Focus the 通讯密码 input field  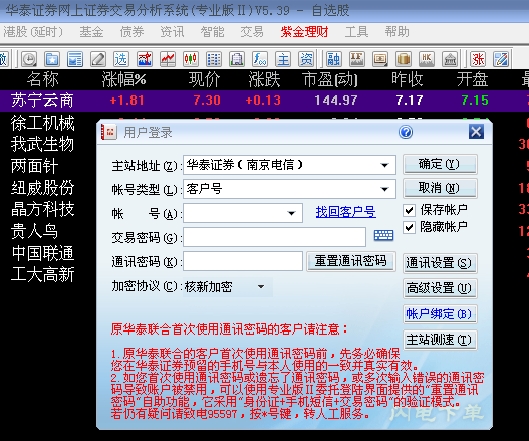click(243, 261)
